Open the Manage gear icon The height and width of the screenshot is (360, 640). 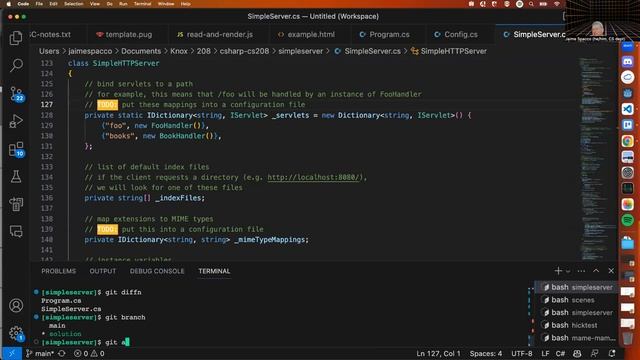coord(16,333)
